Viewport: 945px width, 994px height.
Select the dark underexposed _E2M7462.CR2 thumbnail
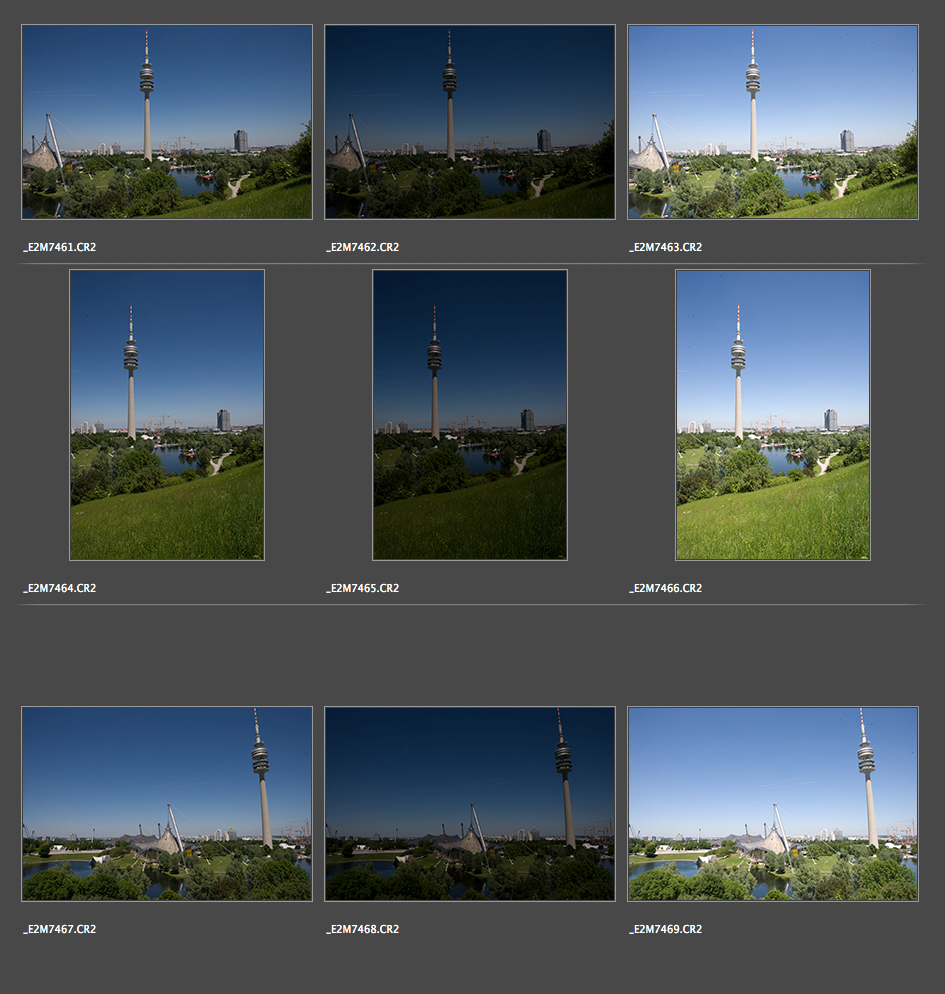click(470, 122)
